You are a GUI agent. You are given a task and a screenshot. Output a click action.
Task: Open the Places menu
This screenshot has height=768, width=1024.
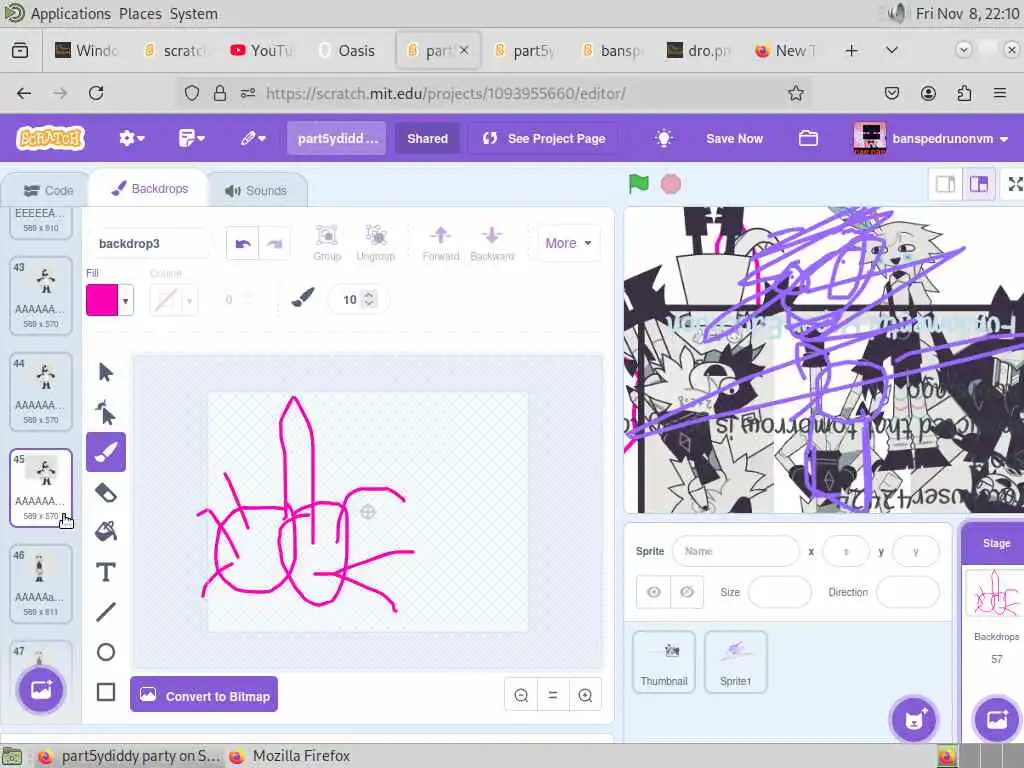coord(140,14)
